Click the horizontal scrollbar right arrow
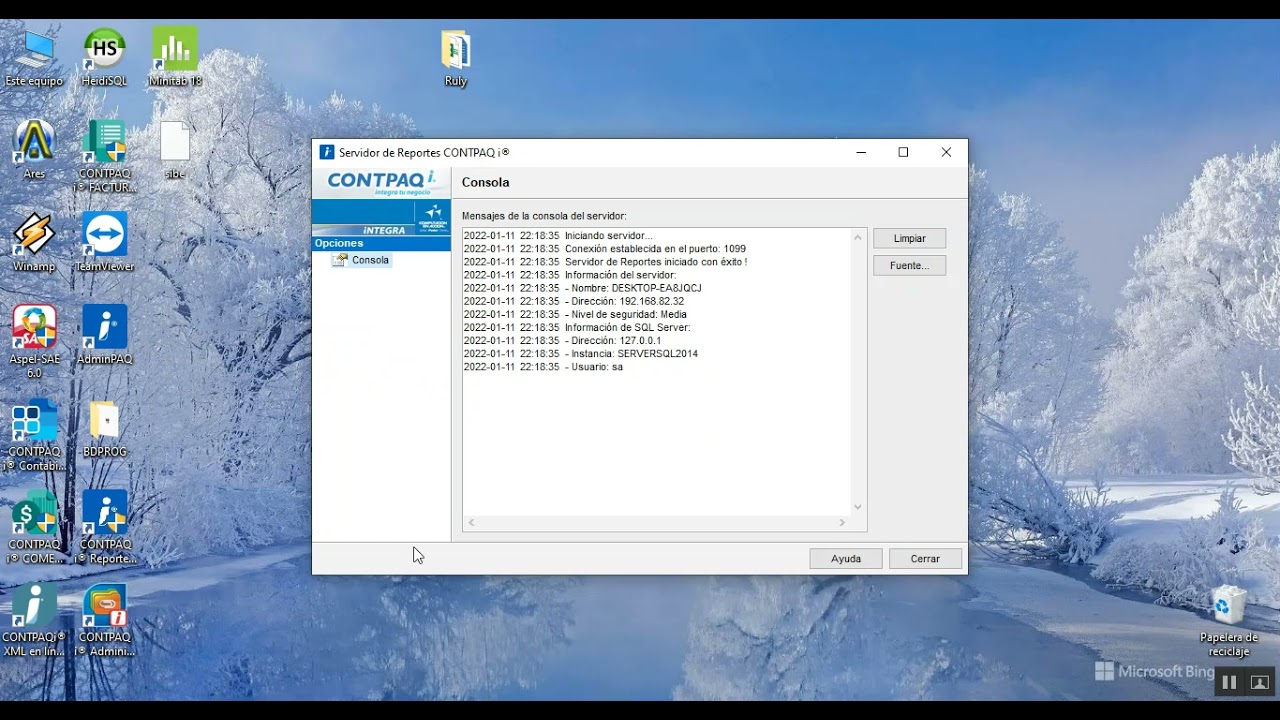This screenshot has height=720, width=1280. click(x=842, y=523)
